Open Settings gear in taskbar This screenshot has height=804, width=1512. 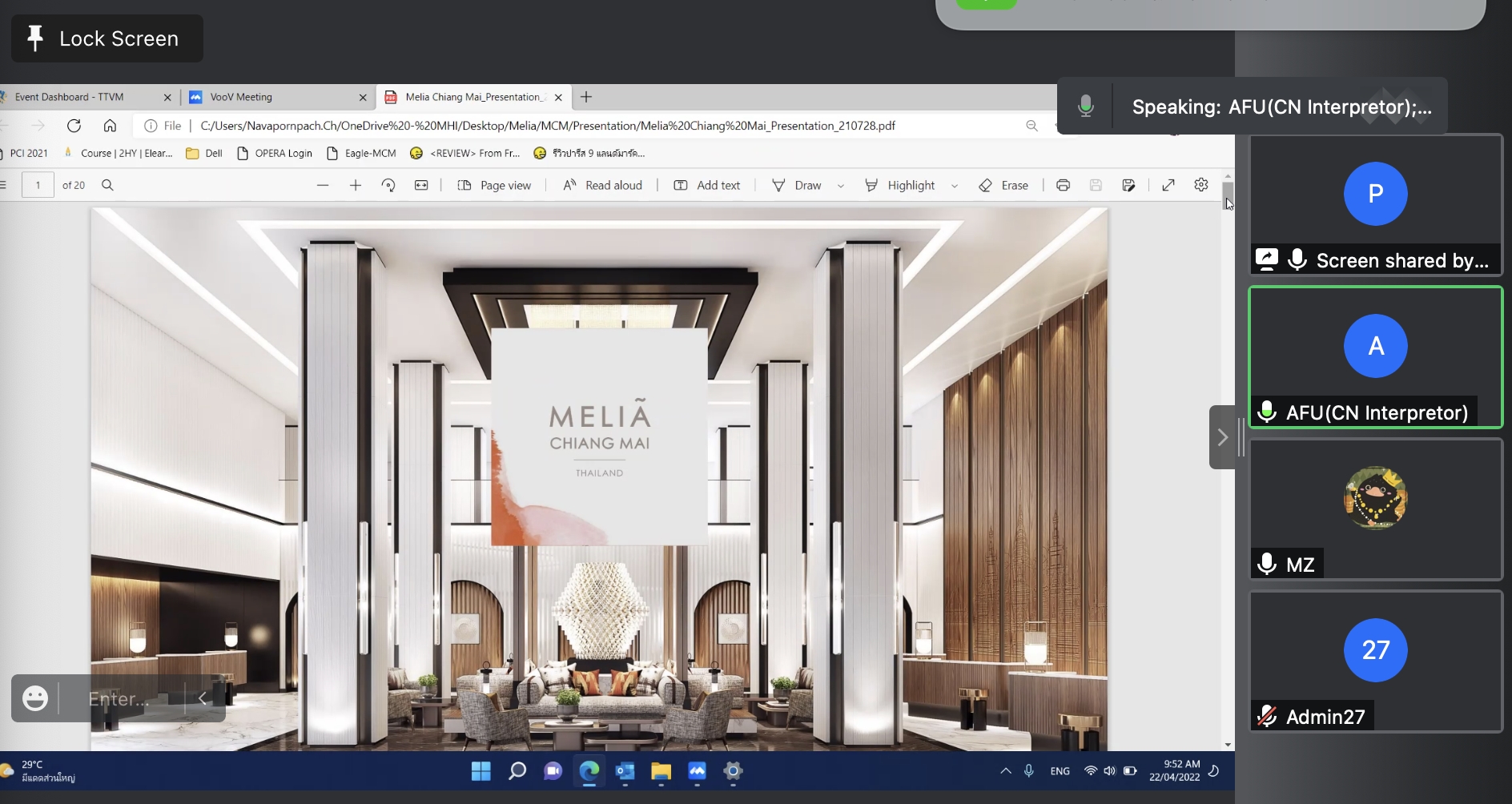pyautogui.click(x=733, y=771)
